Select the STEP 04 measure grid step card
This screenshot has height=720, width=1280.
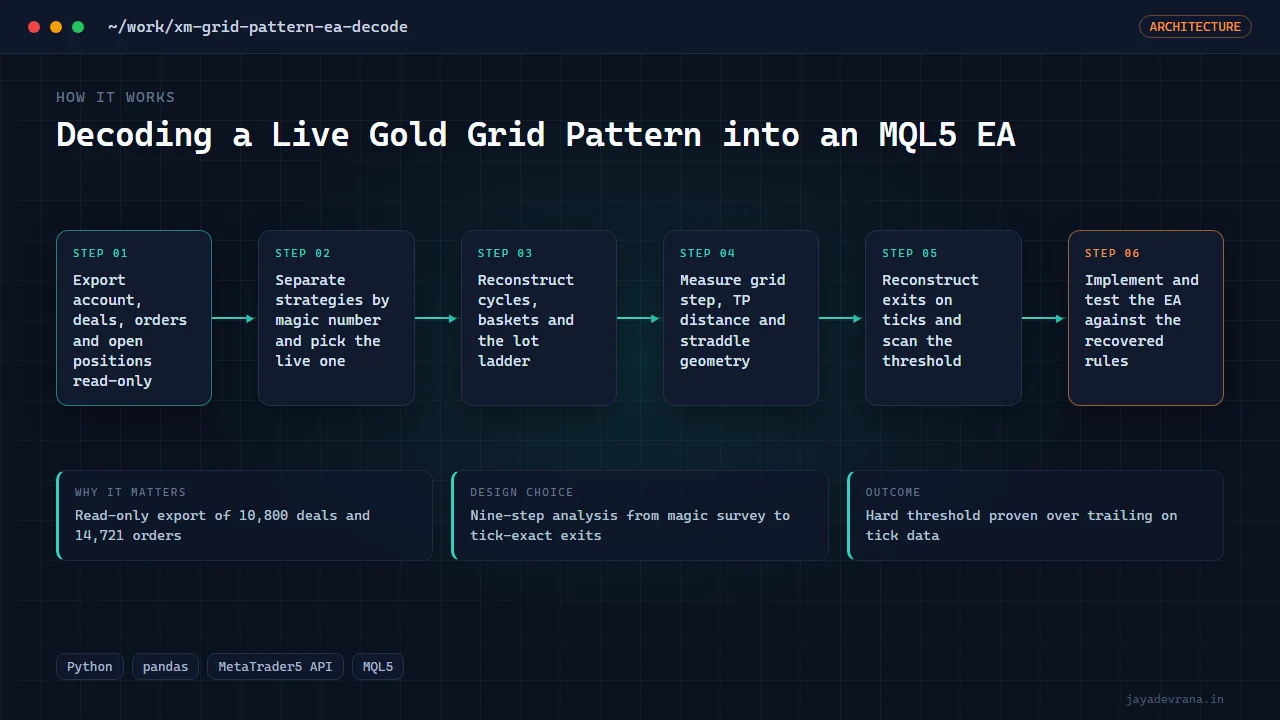click(x=741, y=318)
